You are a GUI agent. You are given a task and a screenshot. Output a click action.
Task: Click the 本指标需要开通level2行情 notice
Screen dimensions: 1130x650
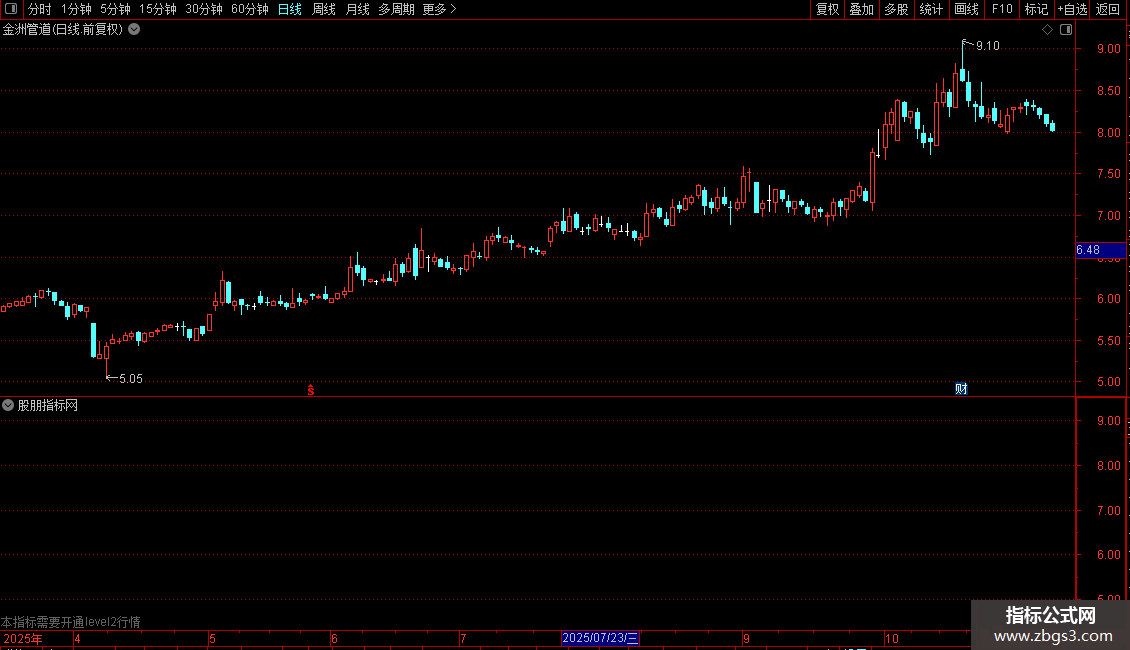71,622
